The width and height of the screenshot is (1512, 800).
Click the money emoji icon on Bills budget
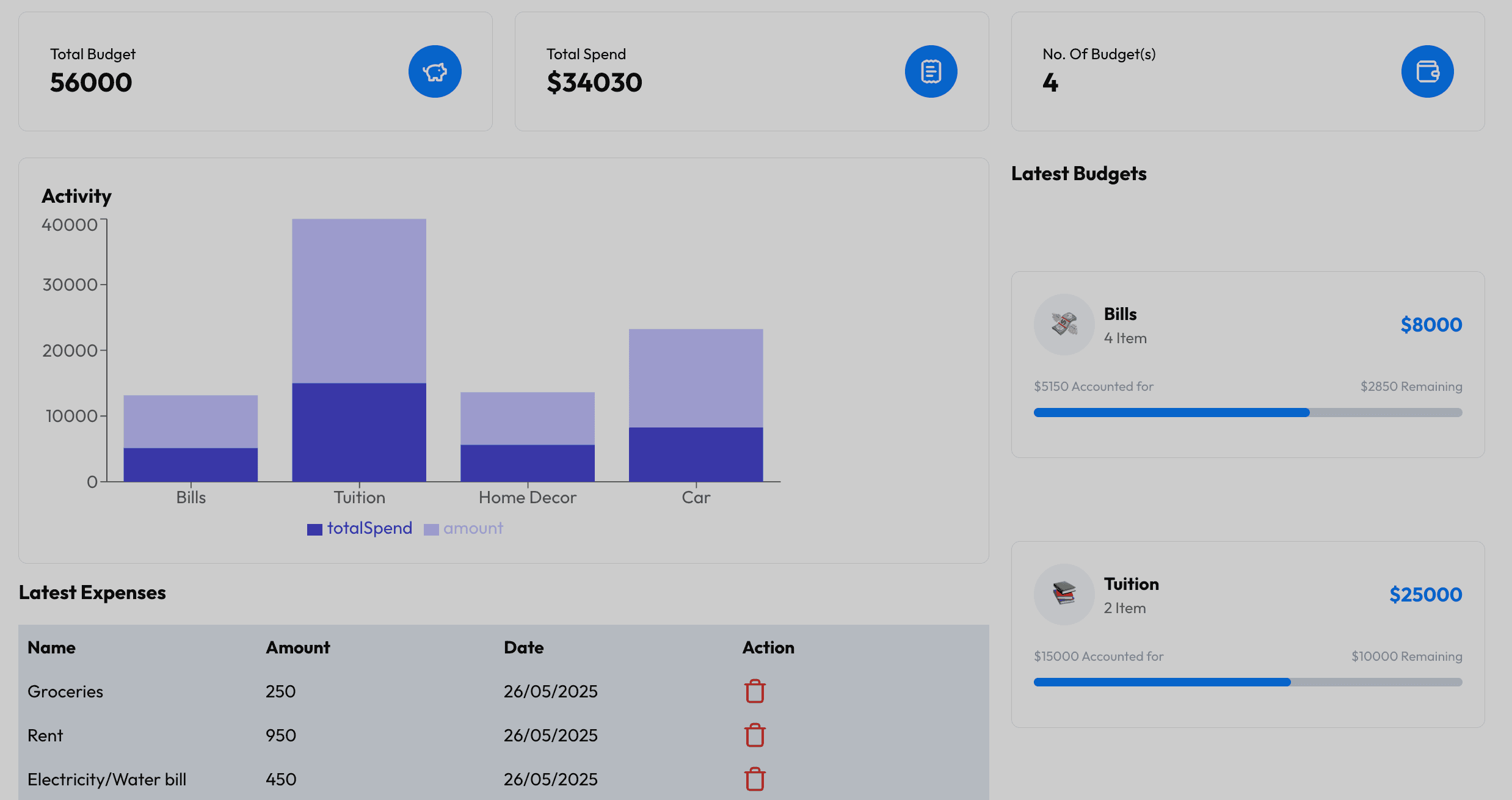[x=1064, y=324]
